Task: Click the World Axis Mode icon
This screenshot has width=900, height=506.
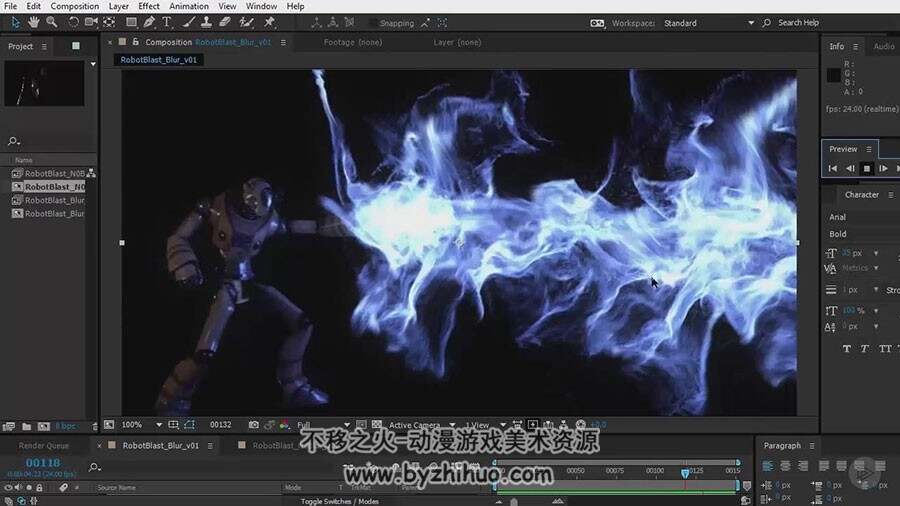Action: point(332,23)
